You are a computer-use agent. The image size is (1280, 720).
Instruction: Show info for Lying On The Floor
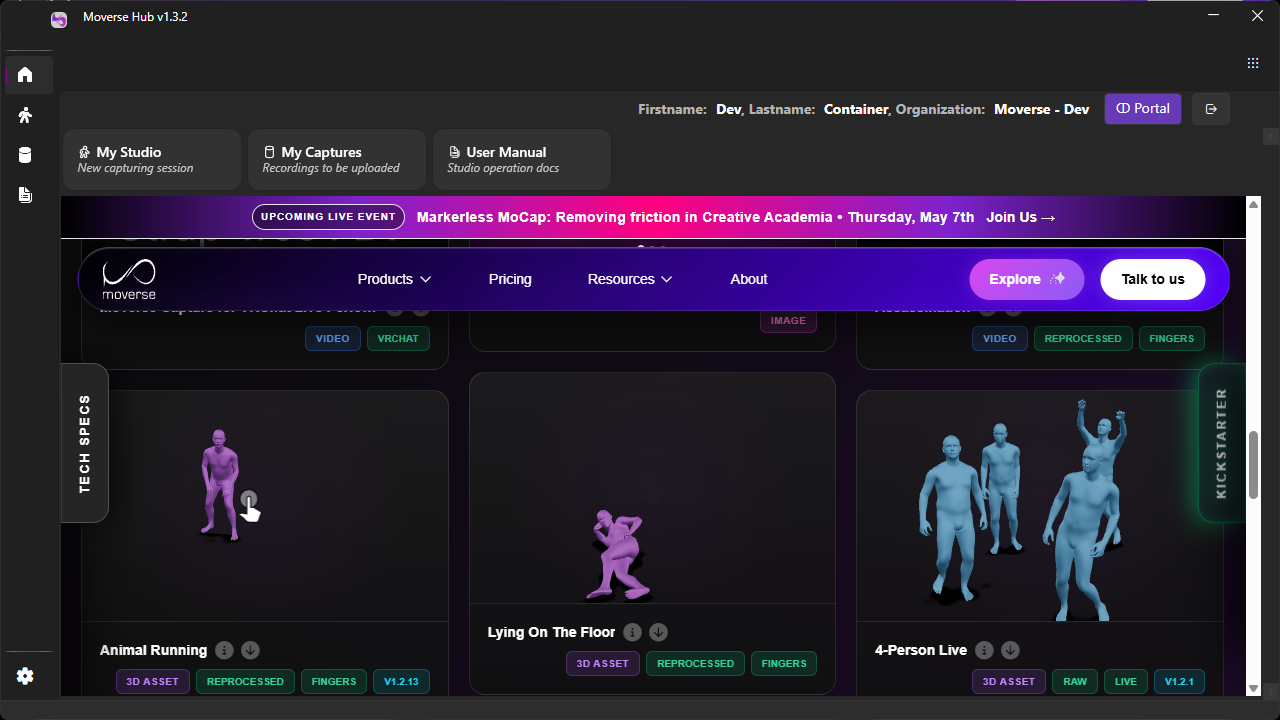click(632, 632)
